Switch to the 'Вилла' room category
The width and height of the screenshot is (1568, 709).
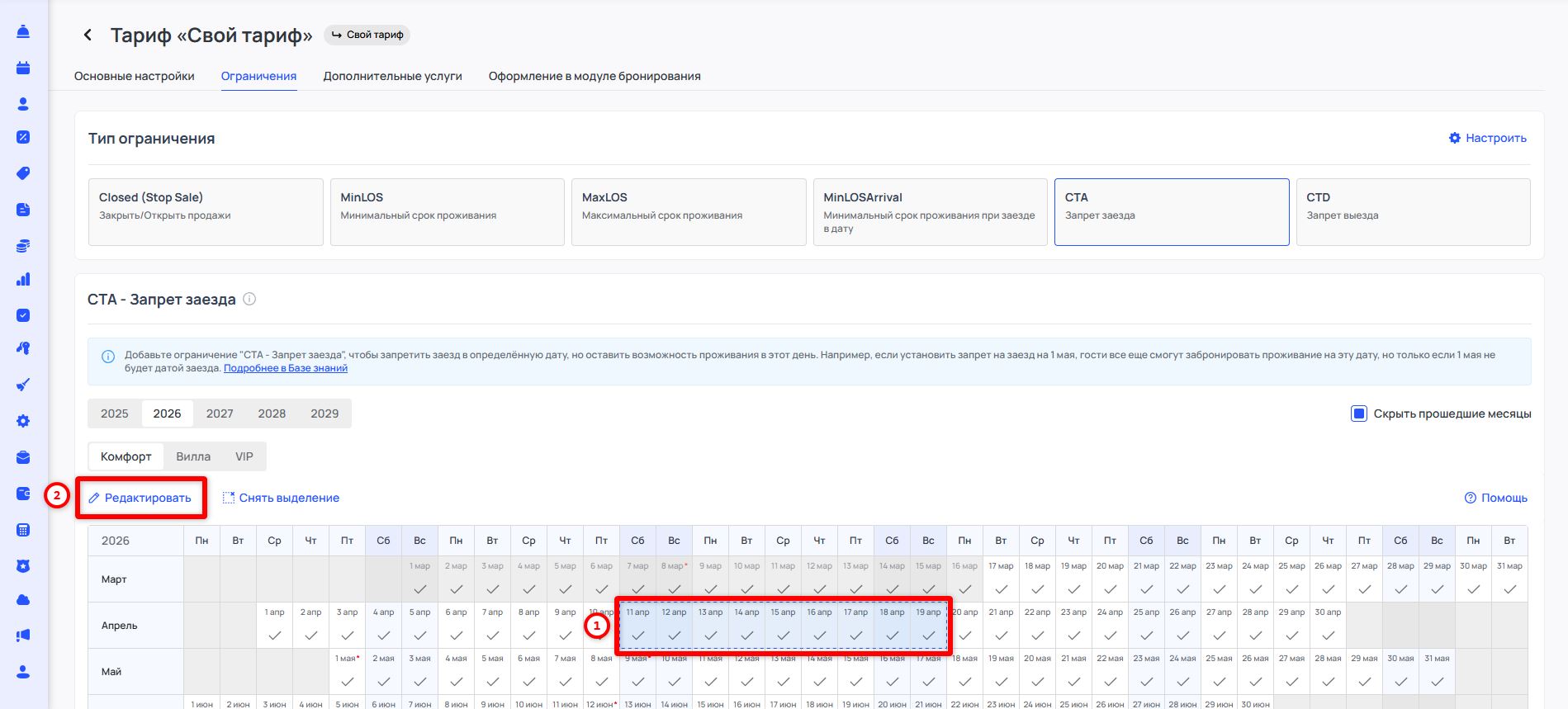coord(193,456)
